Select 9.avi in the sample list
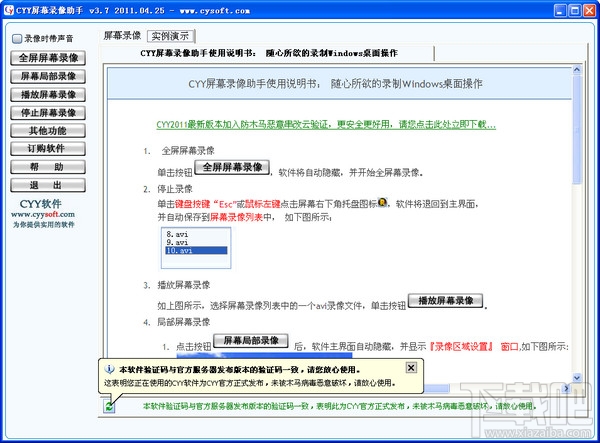Screen dimensions: 600x443 click(178, 242)
